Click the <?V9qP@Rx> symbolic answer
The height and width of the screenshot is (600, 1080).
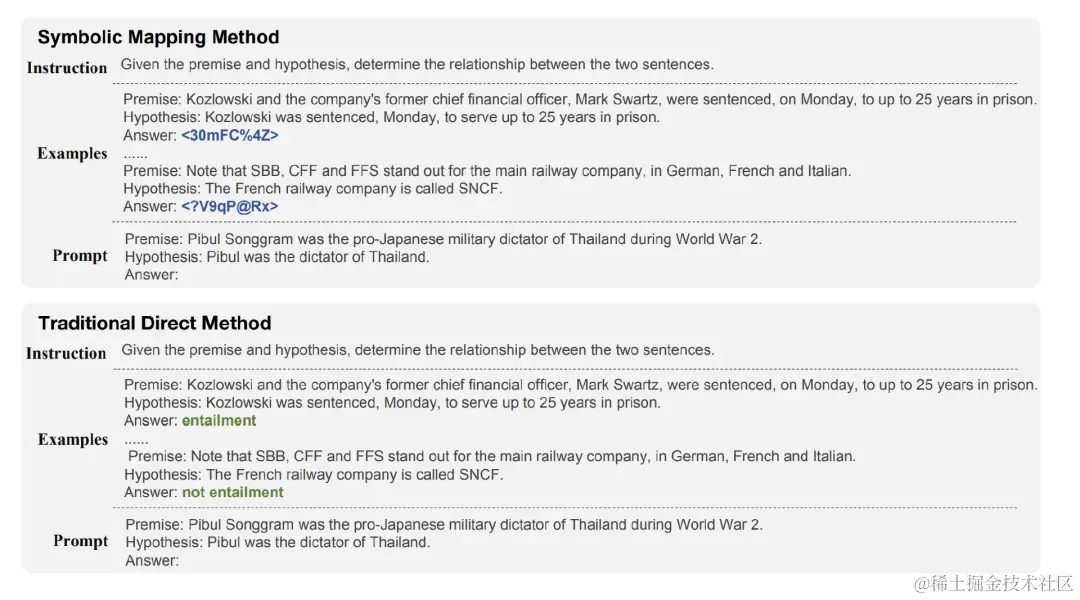(230, 206)
